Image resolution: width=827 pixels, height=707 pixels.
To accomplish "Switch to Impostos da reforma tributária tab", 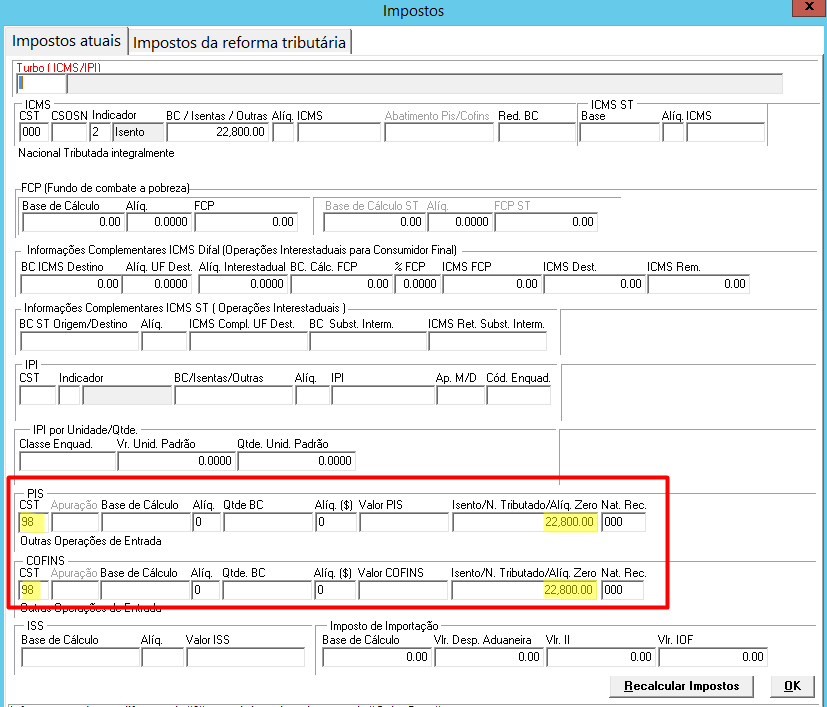I will 239,42.
